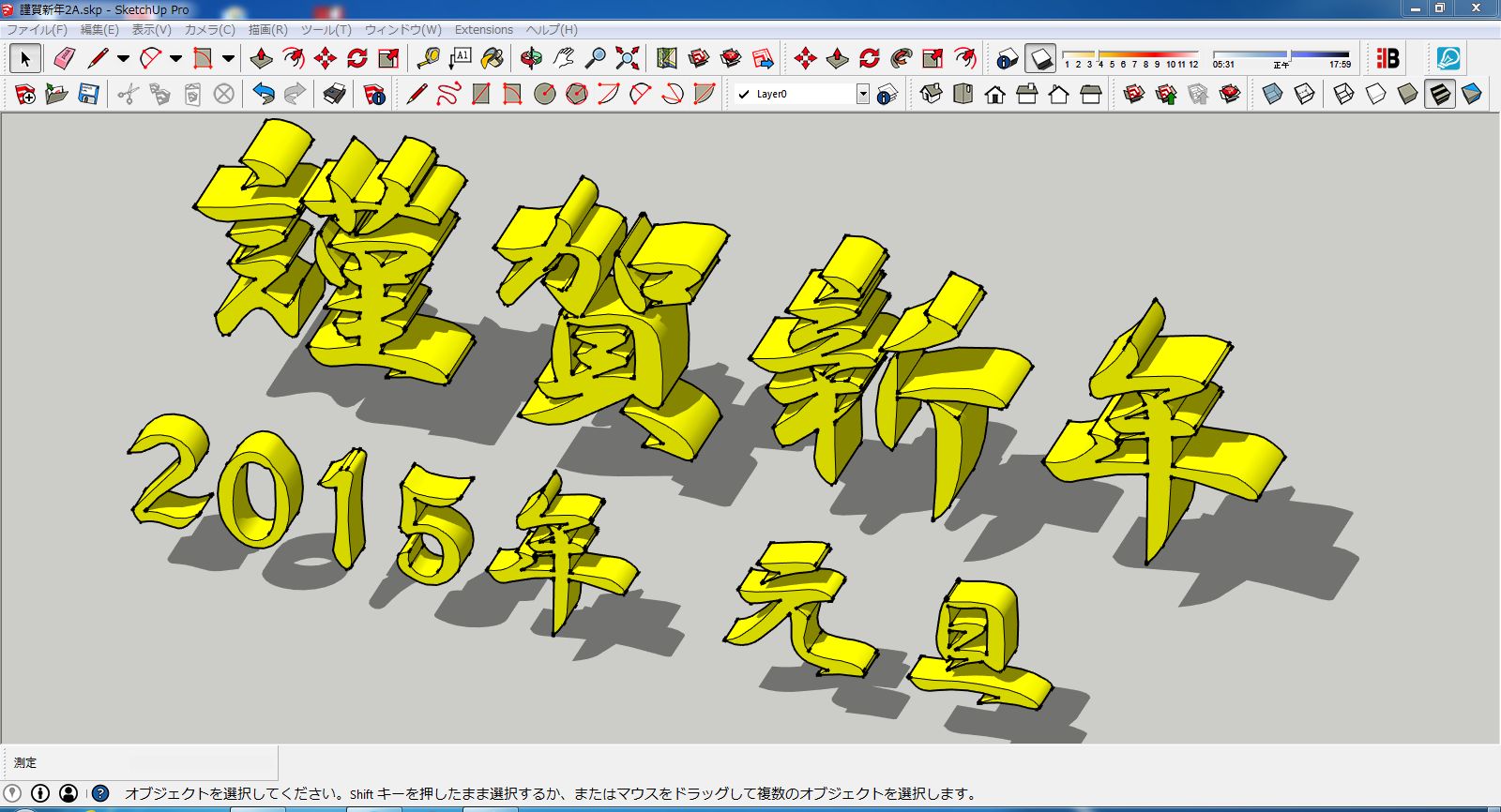Open the ファイル(F) menu
1501x812 pixels.
(x=38, y=30)
